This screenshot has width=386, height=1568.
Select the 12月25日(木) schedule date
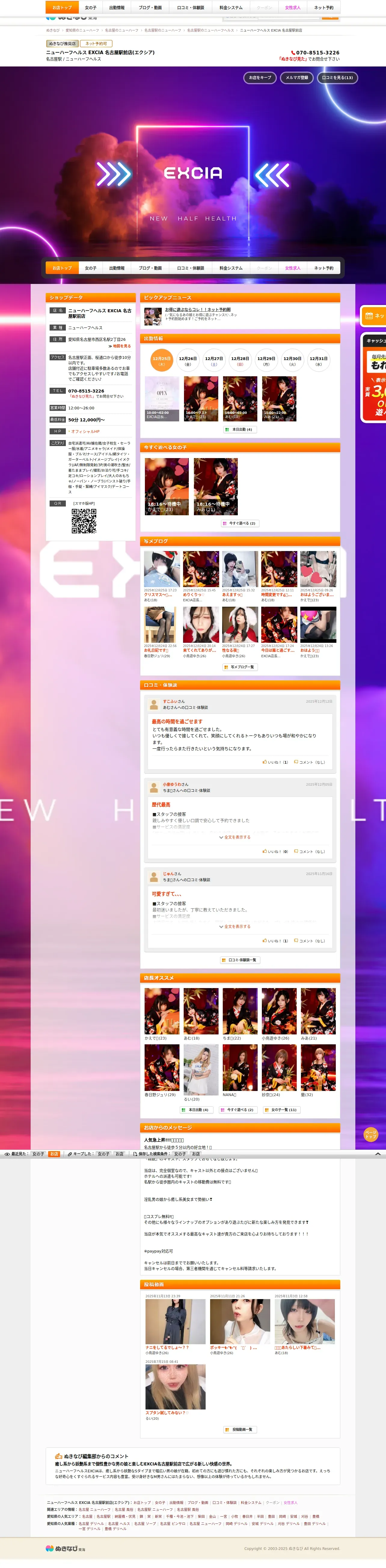point(161,360)
